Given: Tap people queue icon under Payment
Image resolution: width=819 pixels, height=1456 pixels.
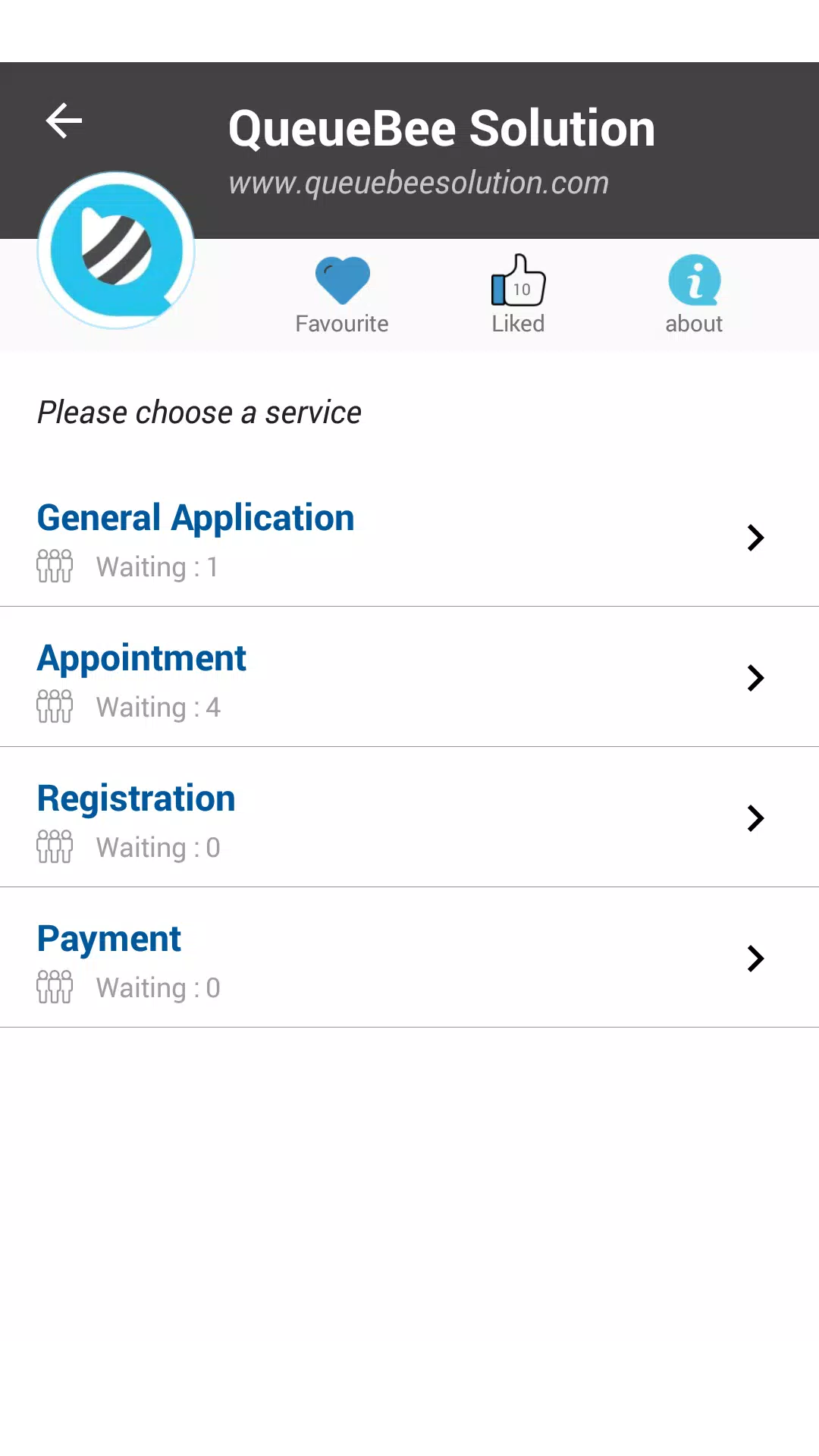Looking at the screenshot, I should 55,987.
